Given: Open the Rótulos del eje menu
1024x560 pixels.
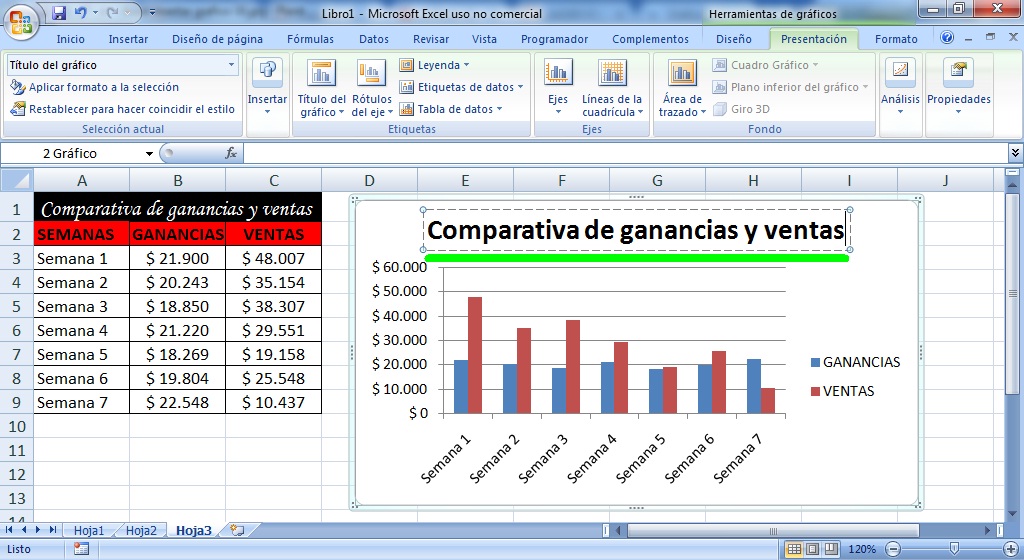Looking at the screenshot, I should [372, 88].
